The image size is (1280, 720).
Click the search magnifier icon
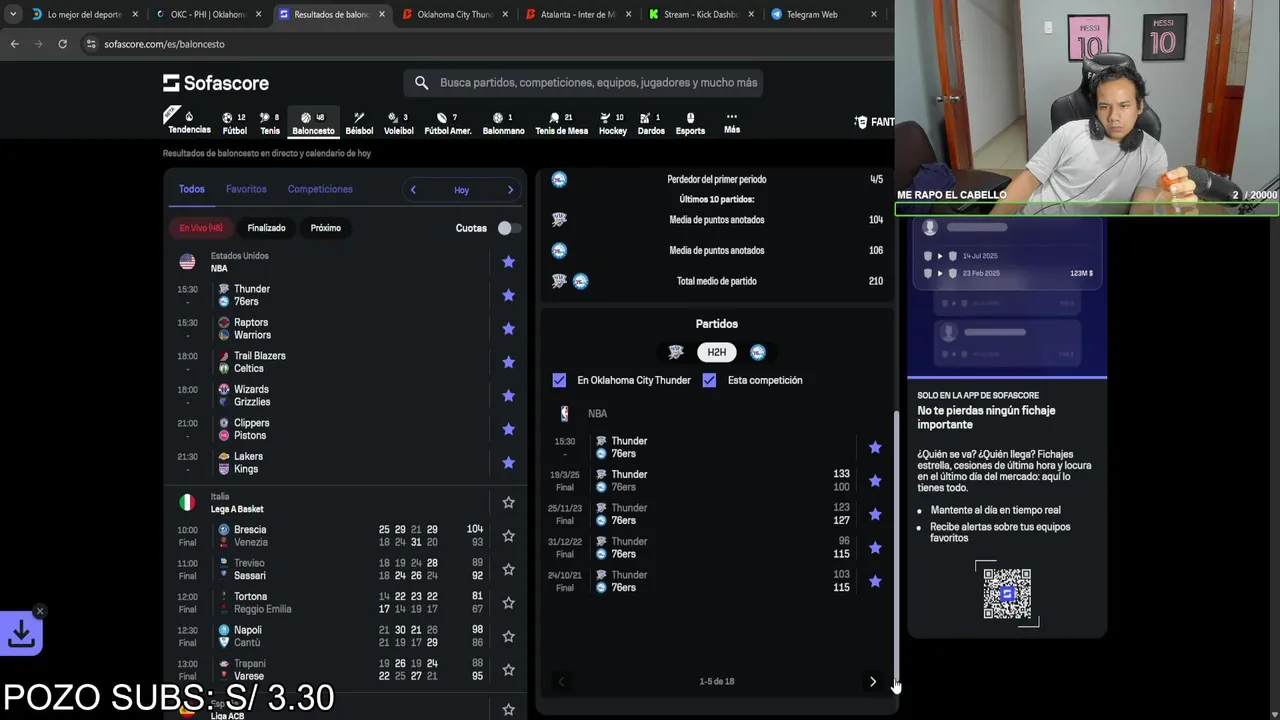[421, 83]
